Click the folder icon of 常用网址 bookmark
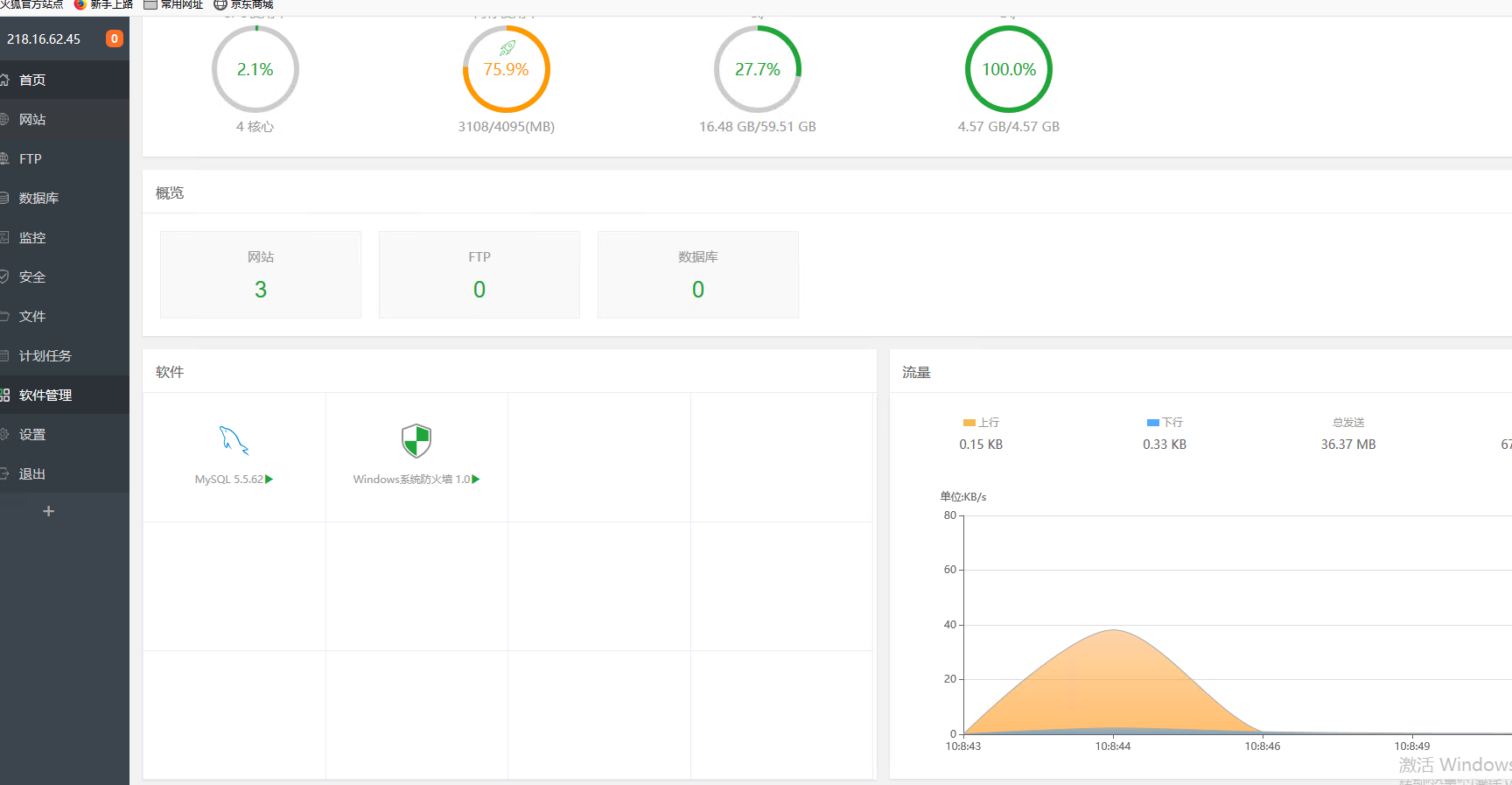Viewport: 1512px width, 785px height. [x=150, y=4]
